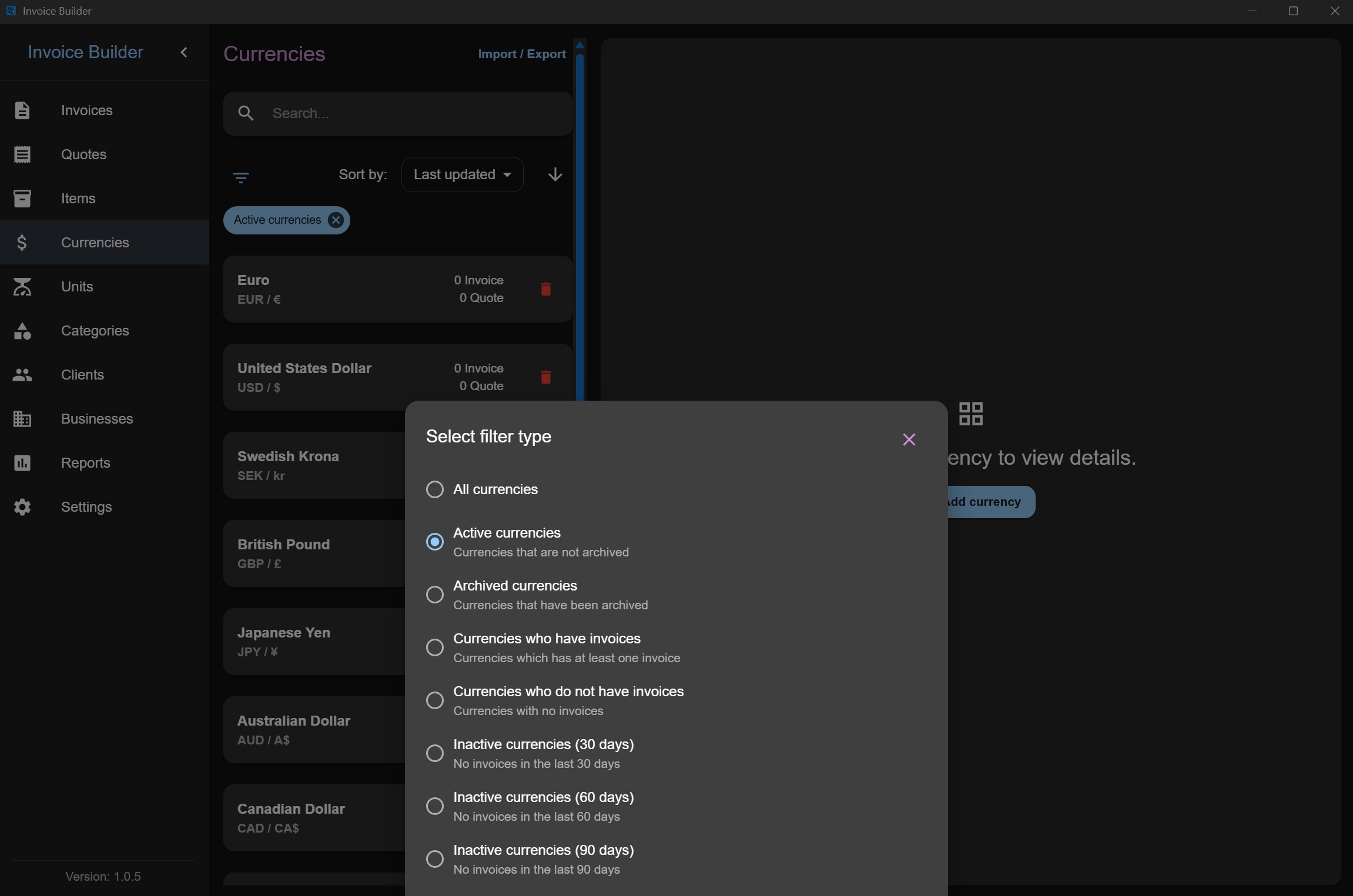Image resolution: width=1353 pixels, height=896 pixels.
Task: Remove the Active currencies filter chip
Action: pyautogui.click(x=336, y=220)
